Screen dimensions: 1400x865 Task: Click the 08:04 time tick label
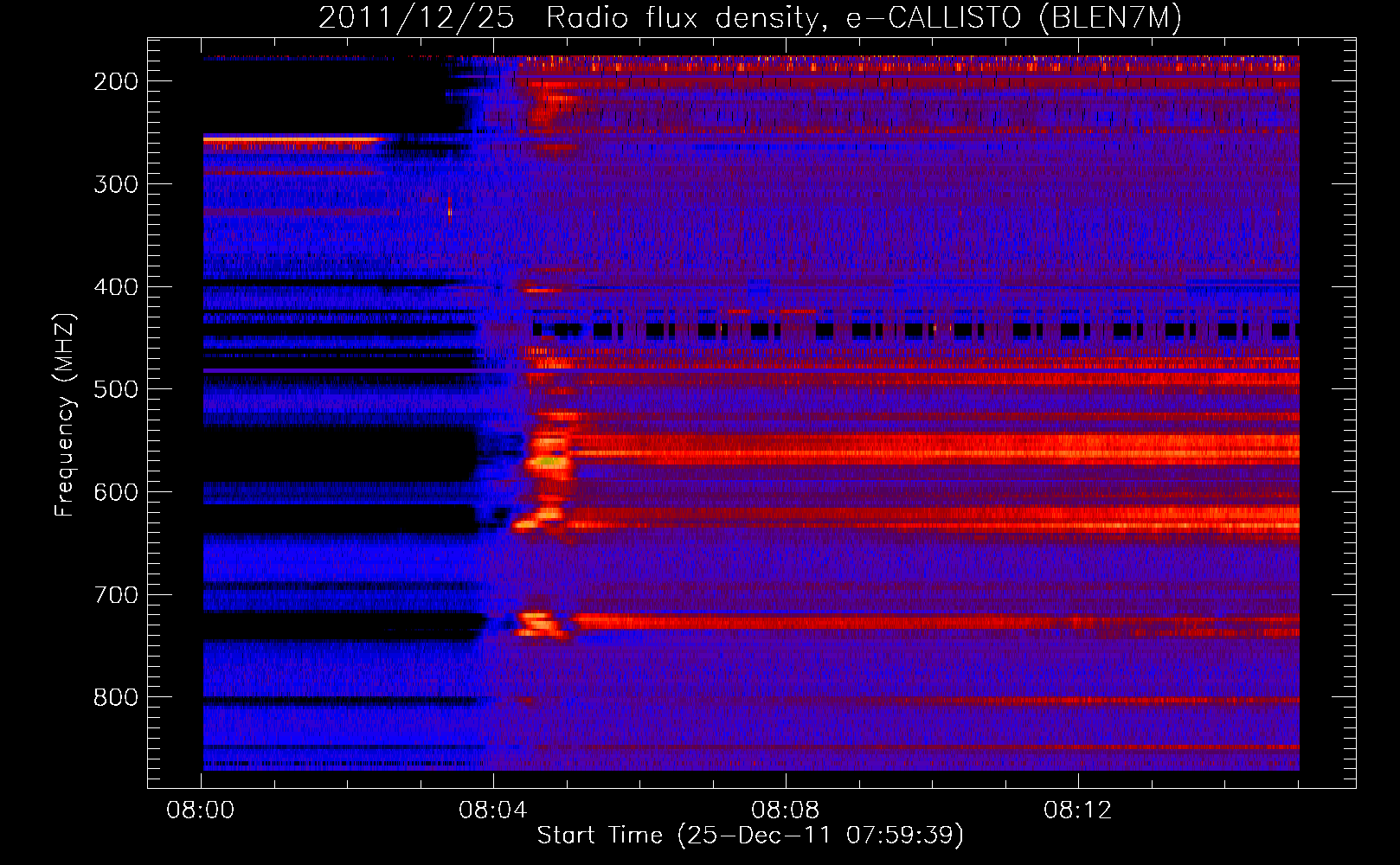pyautogui.click(x=493, y=810)
